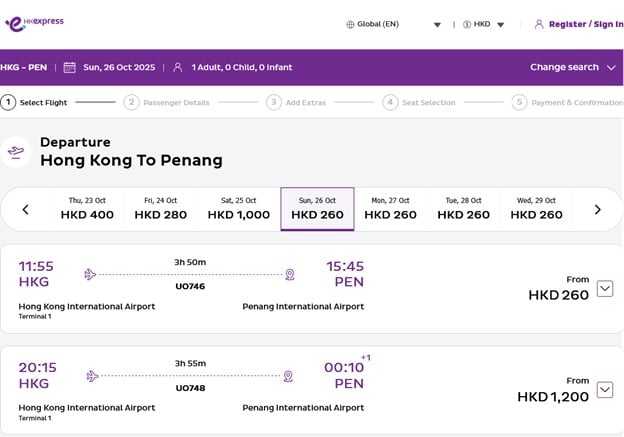Click Hong Kong International Airport on UO748 card

tap(87, 408)
